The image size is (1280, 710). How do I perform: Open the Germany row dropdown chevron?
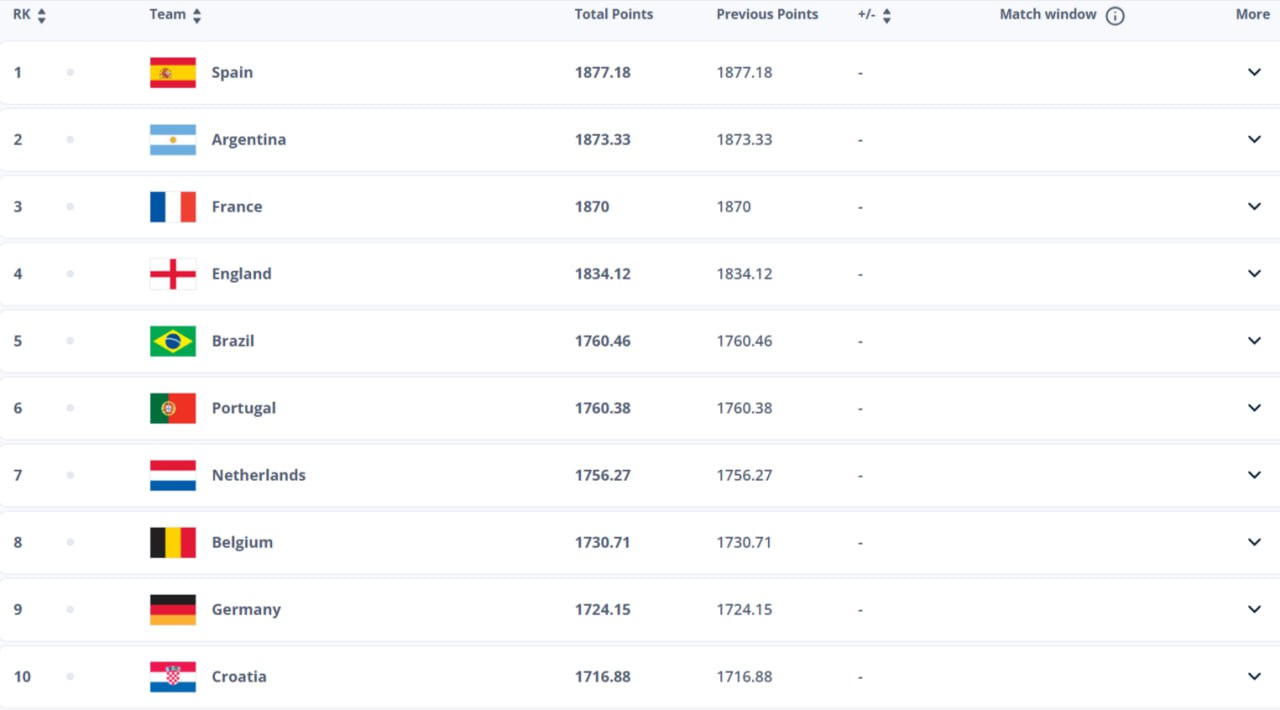tap(1254, 610)
